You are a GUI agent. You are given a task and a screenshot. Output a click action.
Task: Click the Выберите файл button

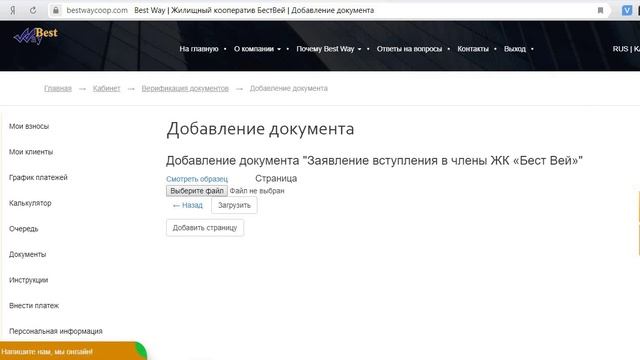(197, 191)
